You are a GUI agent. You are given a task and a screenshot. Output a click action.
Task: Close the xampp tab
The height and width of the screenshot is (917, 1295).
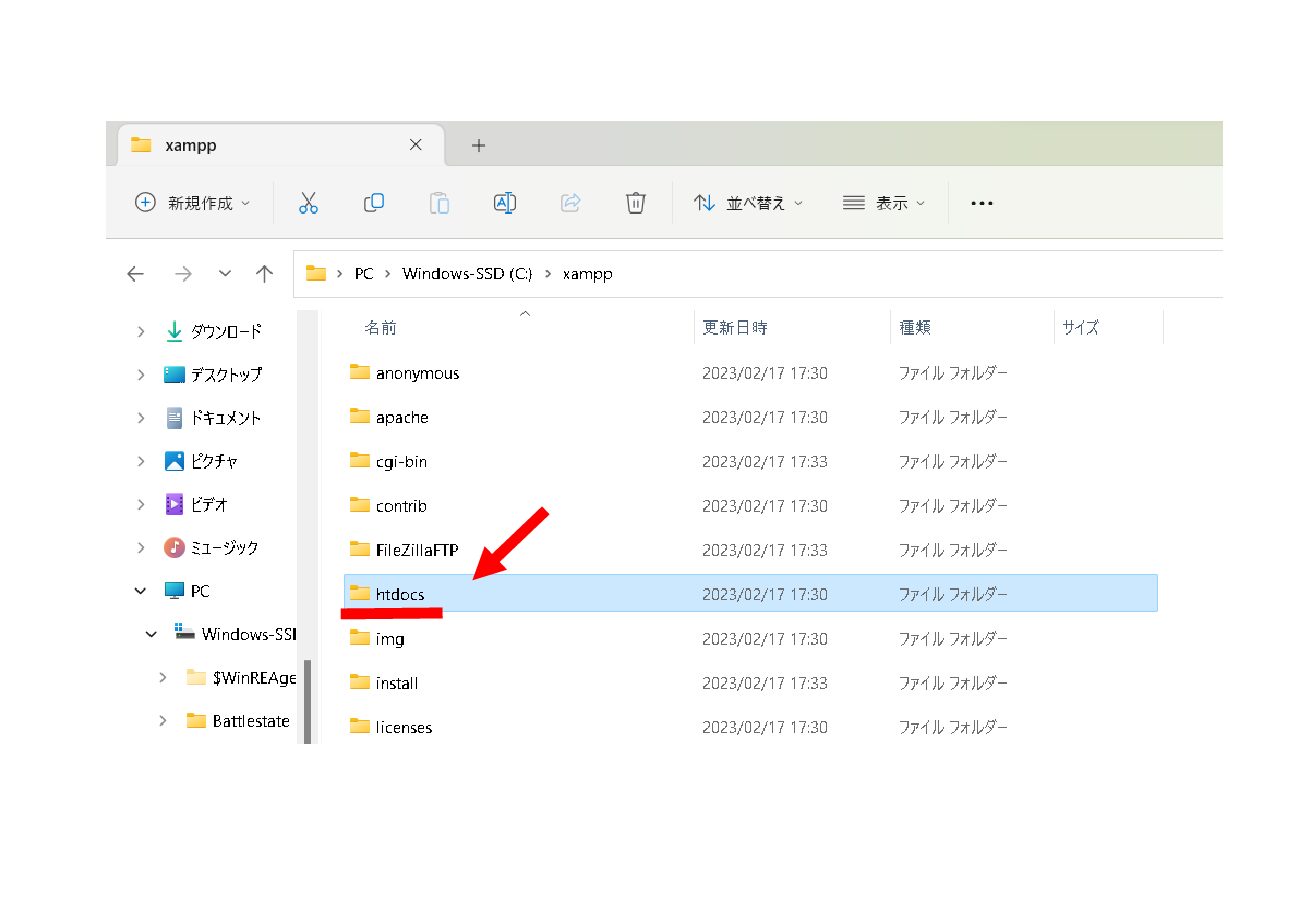tap(416, 145)
